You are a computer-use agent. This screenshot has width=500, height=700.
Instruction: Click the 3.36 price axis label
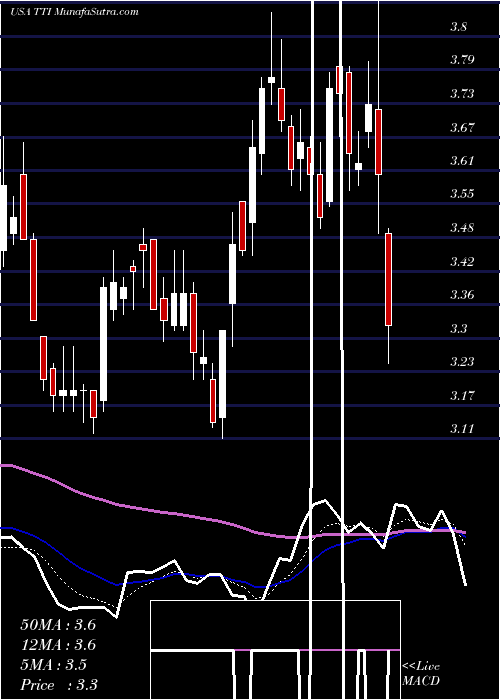click(462, 295)
